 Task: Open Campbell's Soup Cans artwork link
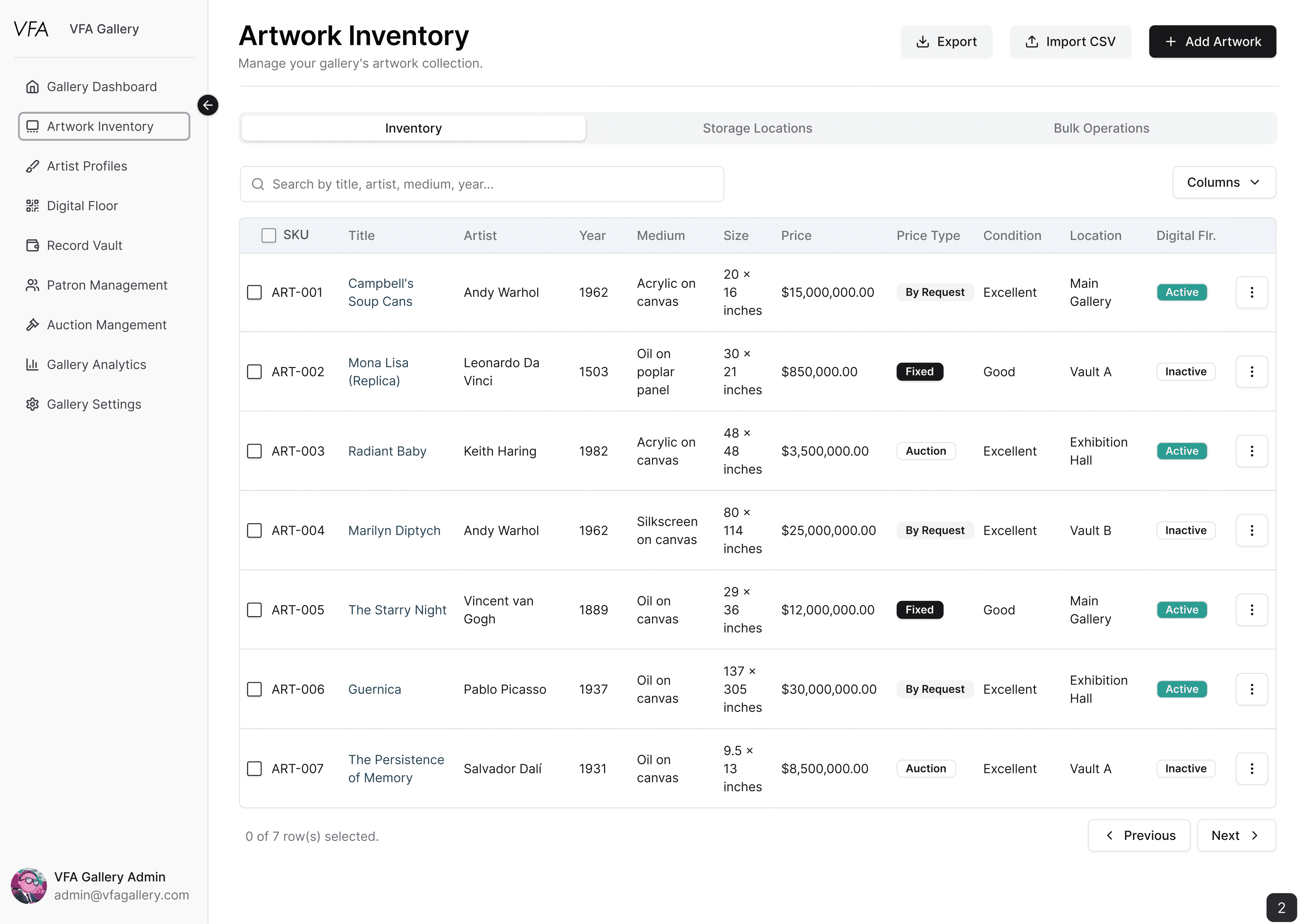click(x=381, y=292)
